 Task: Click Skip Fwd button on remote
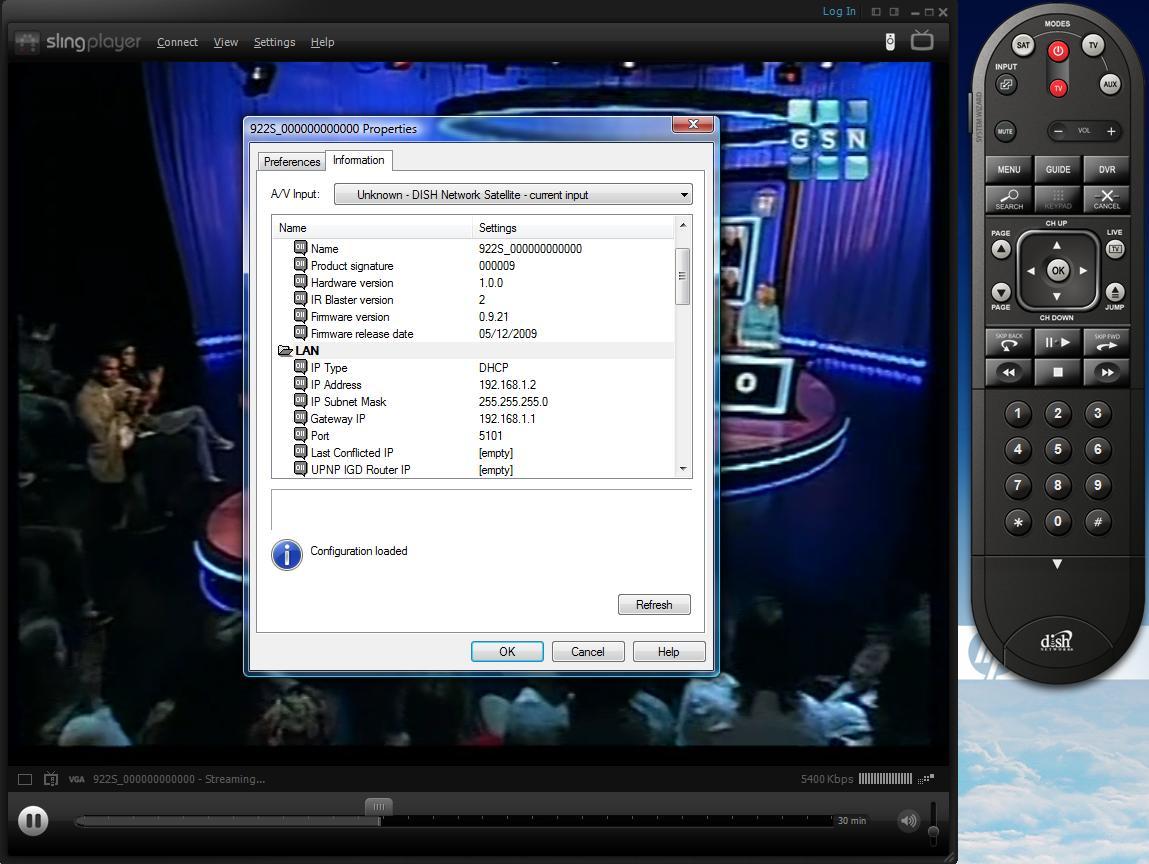click(x=1106, y=342)
